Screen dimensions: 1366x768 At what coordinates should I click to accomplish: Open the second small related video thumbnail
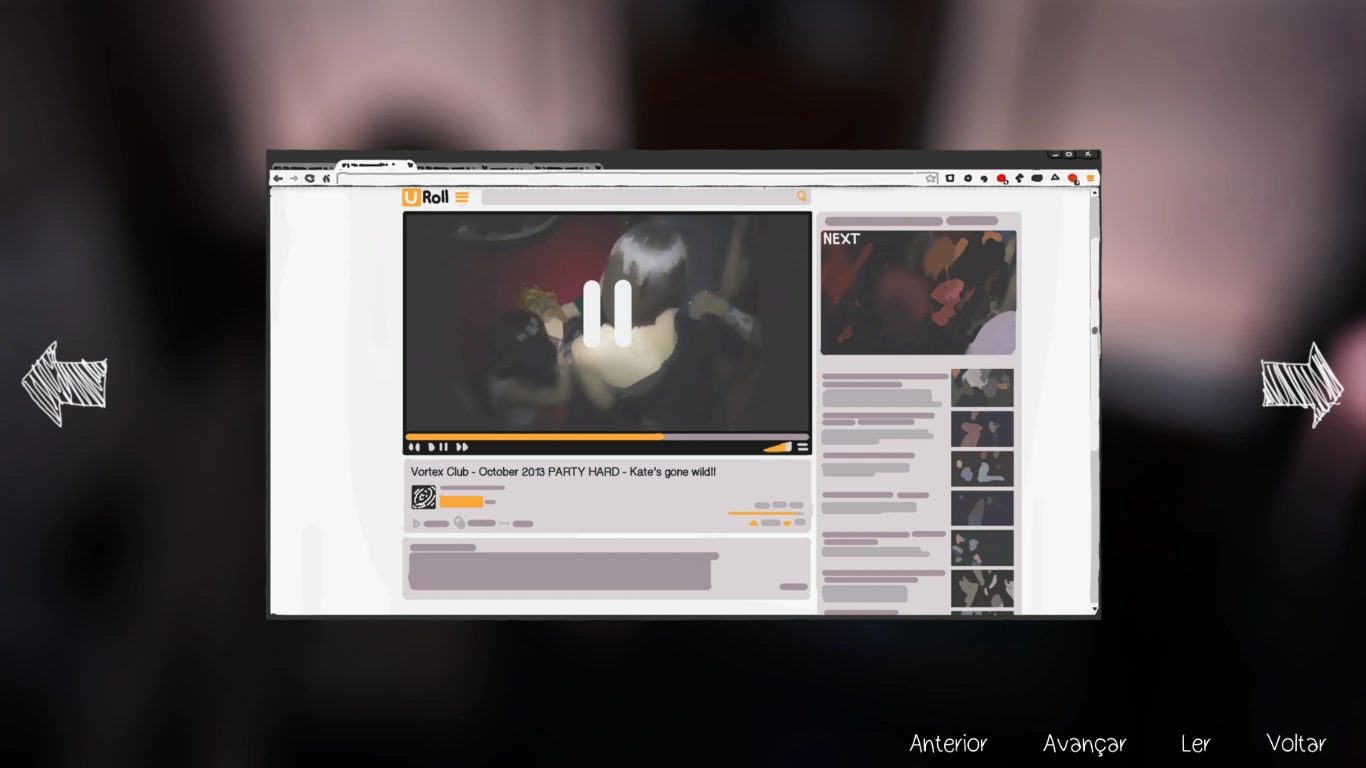click(x=982, y=429)
